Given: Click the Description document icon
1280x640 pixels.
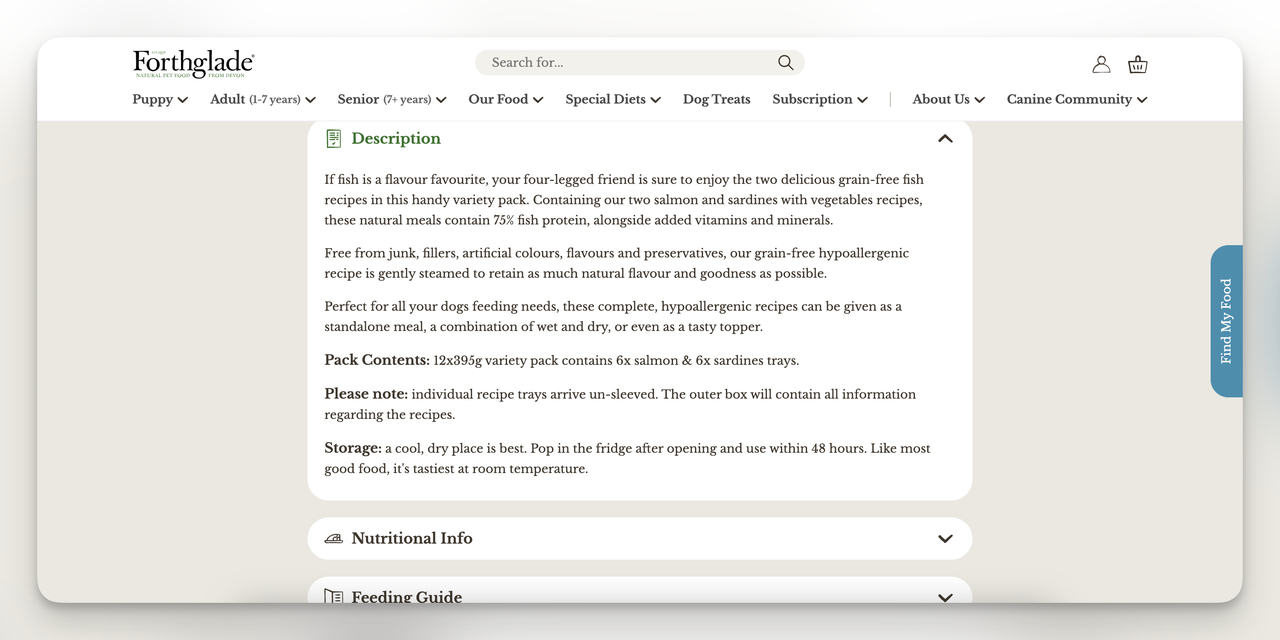Looking at the screenshot, I should pos(334,139).
